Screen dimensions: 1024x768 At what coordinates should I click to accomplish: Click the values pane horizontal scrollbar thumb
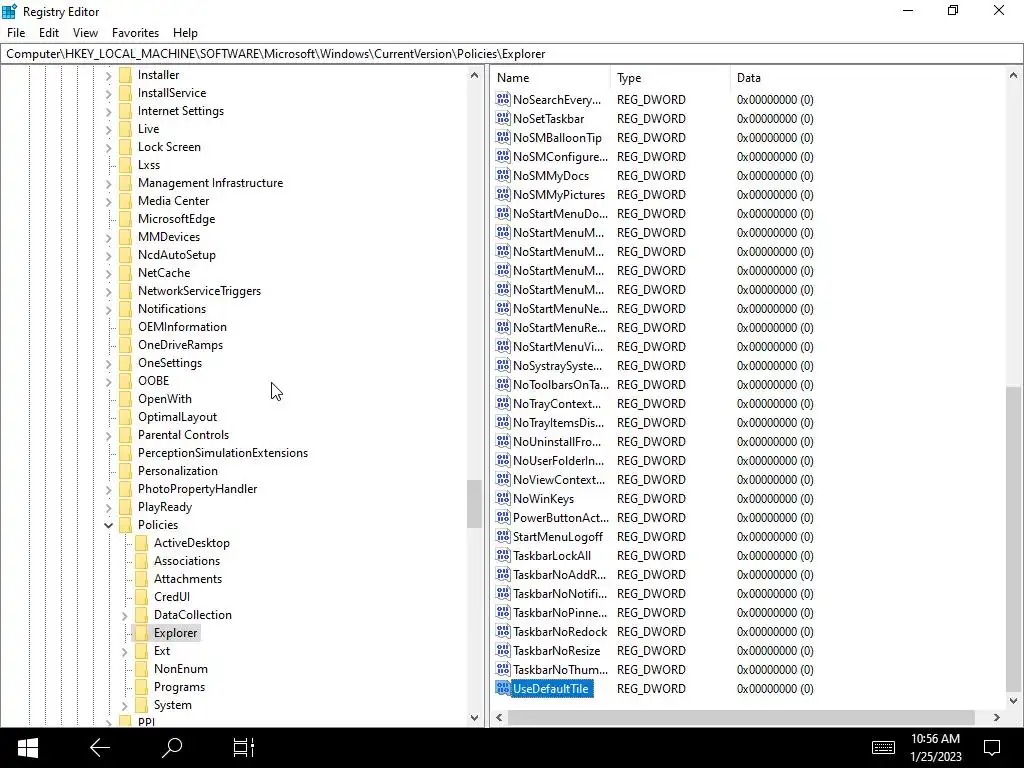(x=741, y=717)
